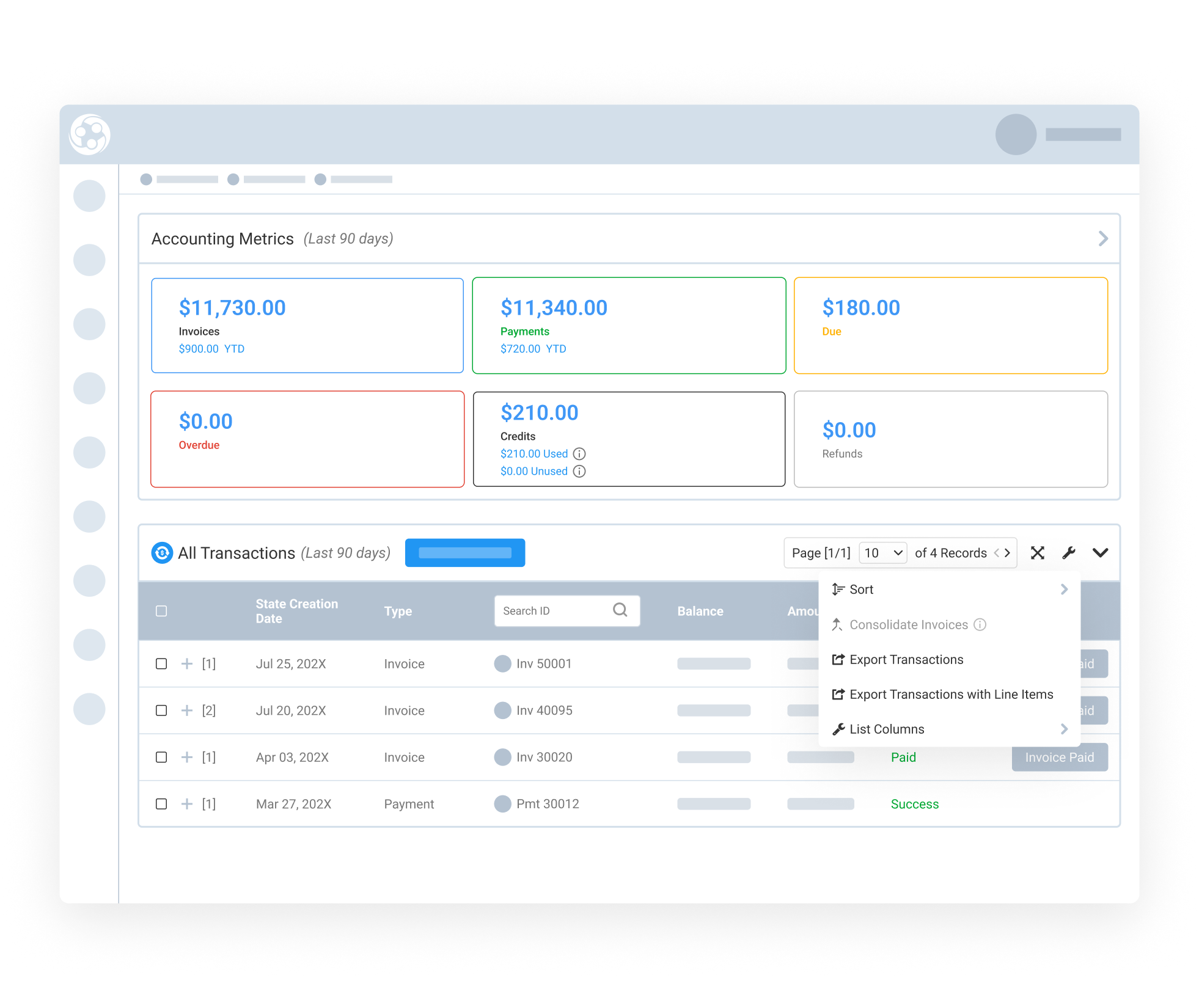The height and width of the screenshot is (1008, 1199).
Task: Click the magnifier icon in Search ID box
Action: click(620, 610)
